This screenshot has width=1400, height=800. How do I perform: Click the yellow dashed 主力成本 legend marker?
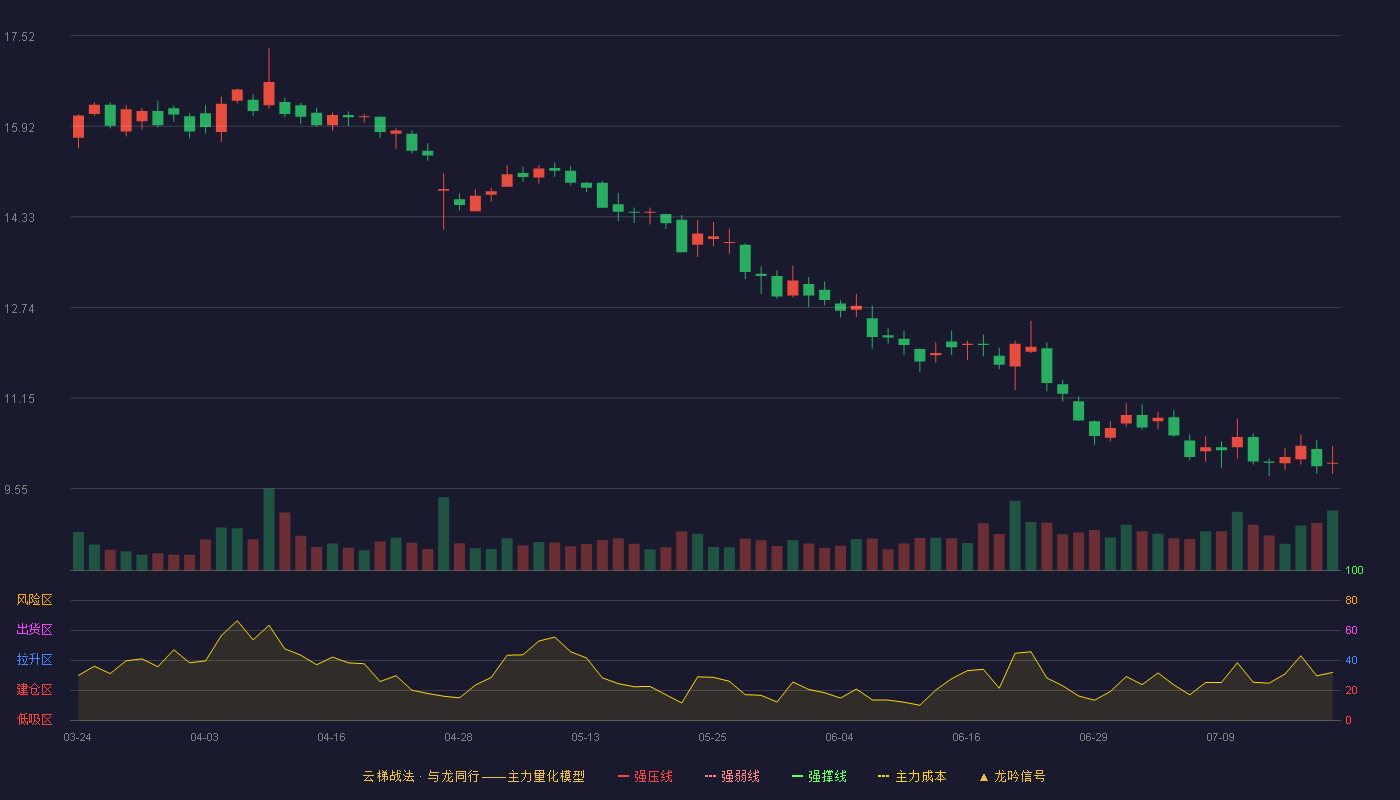click(884, 776)
